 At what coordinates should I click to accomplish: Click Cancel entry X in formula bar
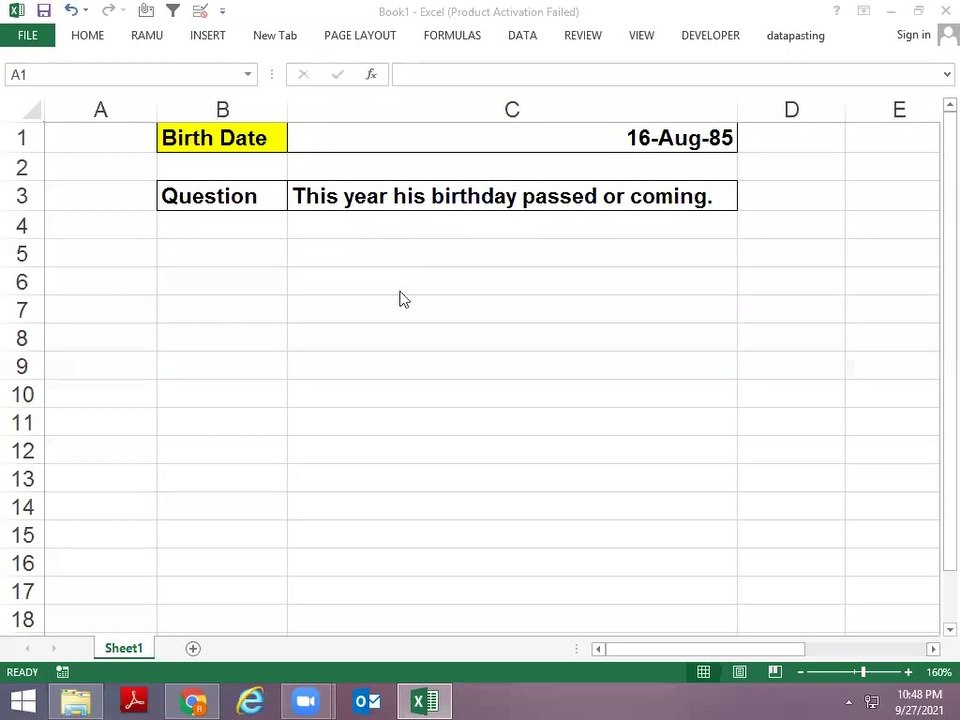[303, 75]
